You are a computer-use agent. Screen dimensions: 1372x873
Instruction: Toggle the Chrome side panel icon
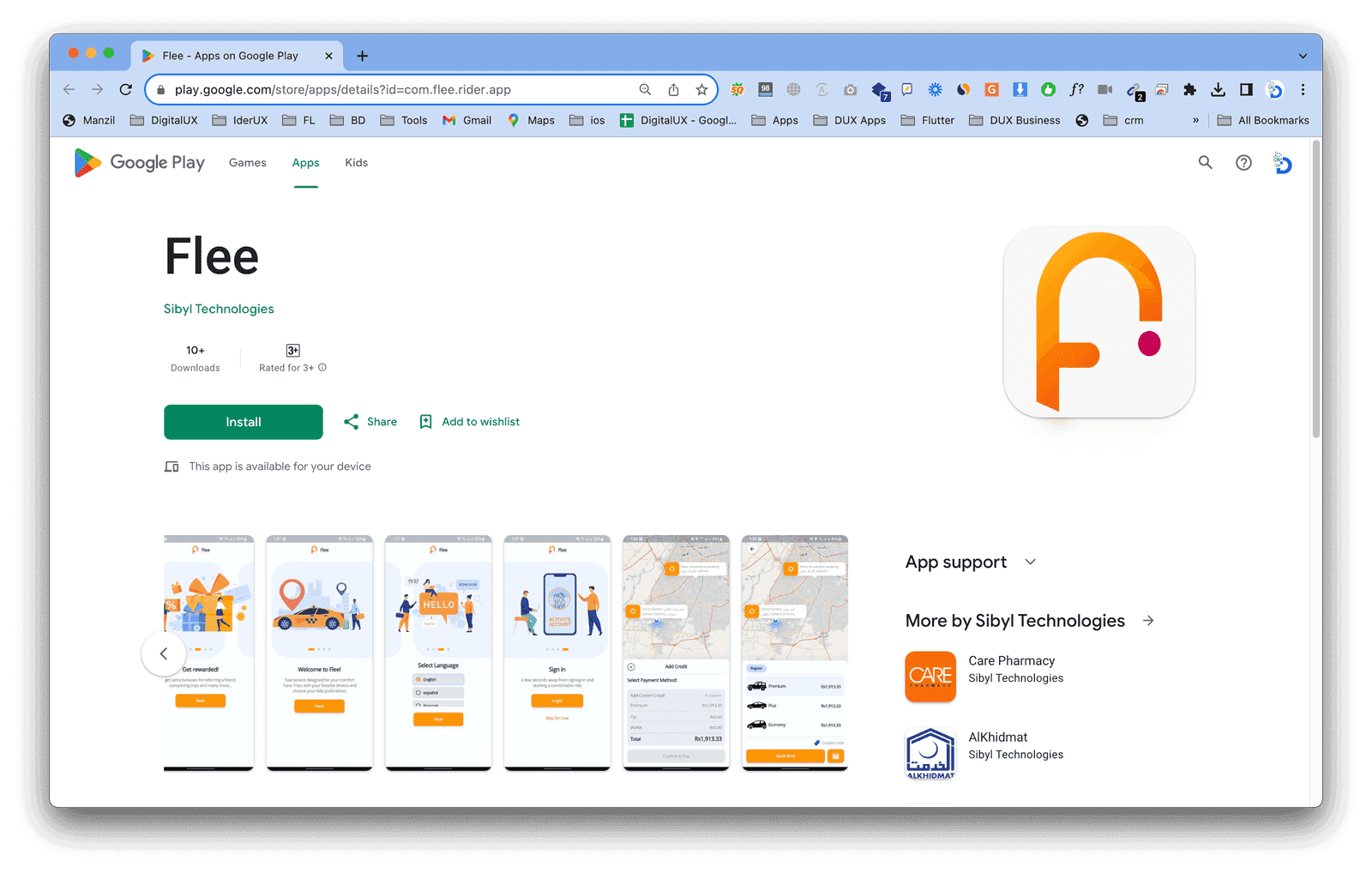point(1246,89)
